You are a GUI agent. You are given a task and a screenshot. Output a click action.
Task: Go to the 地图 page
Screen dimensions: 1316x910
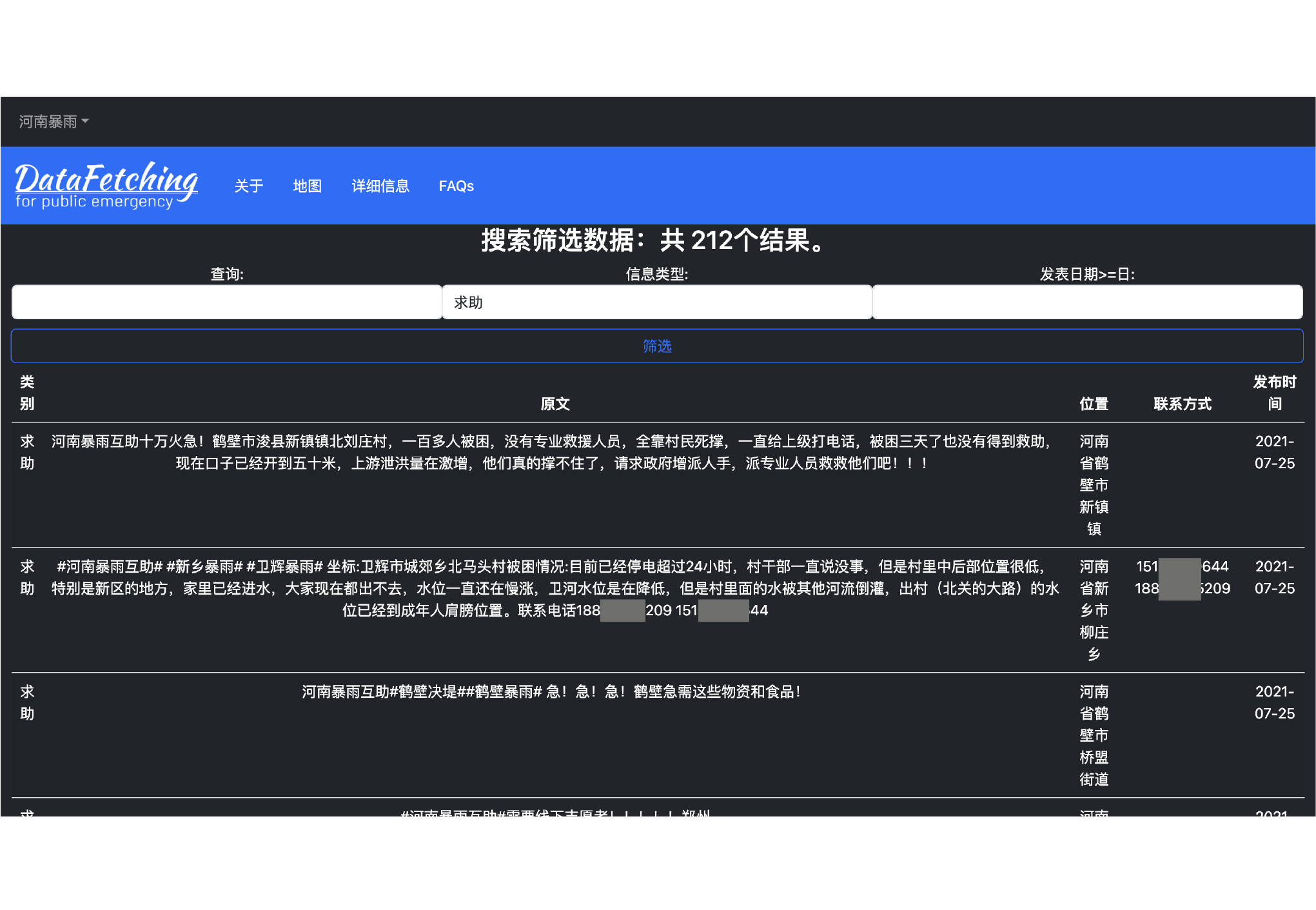307,186
